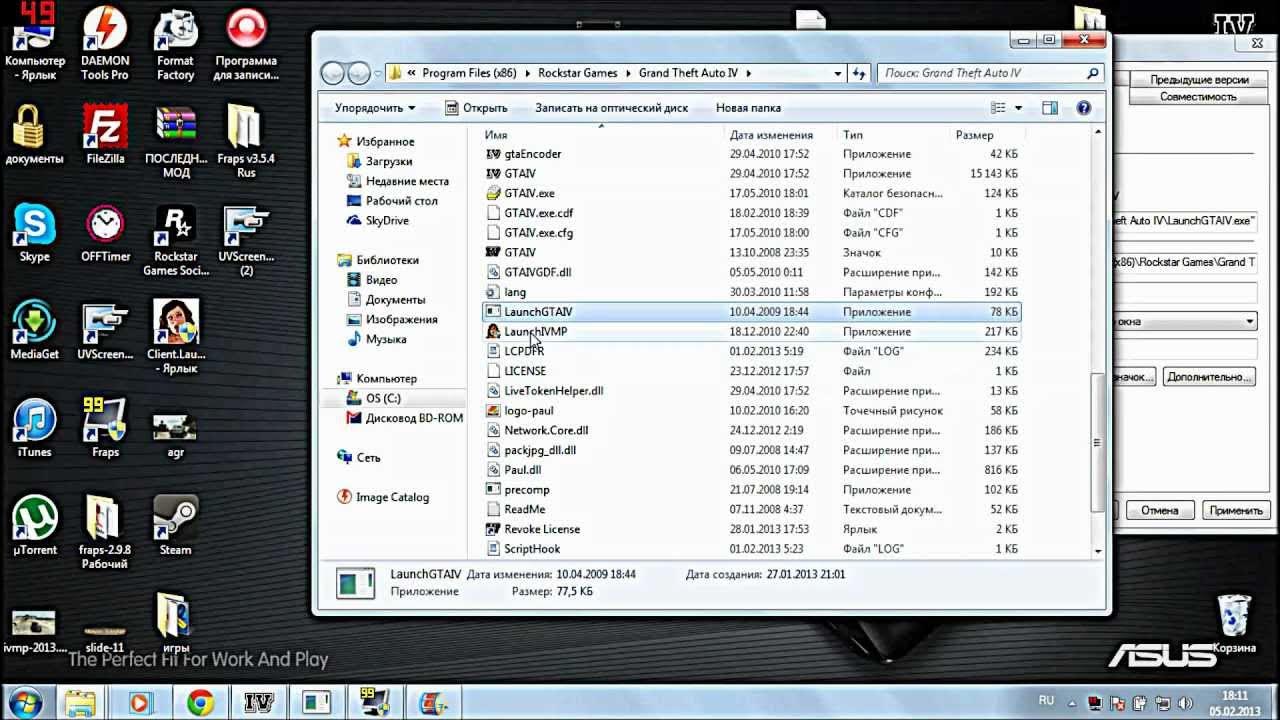This screenshot has height=720, width=1280.
Task: Open the Упорядочить dropdown menu
Action: coord(375,107)
